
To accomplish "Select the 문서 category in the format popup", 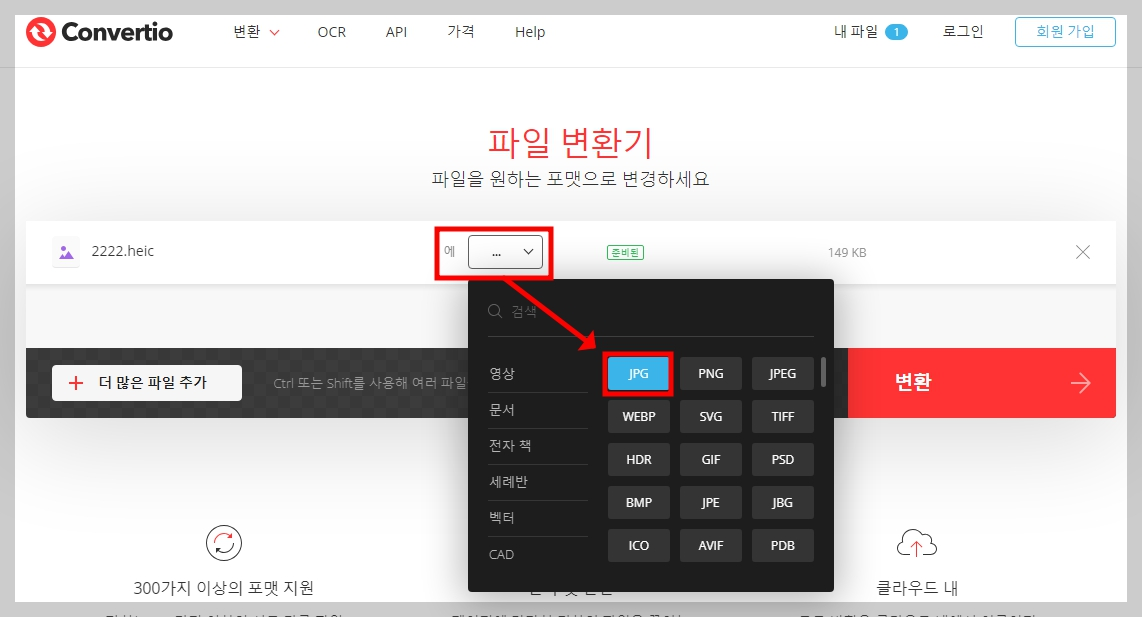I will (x=501, y=409).
